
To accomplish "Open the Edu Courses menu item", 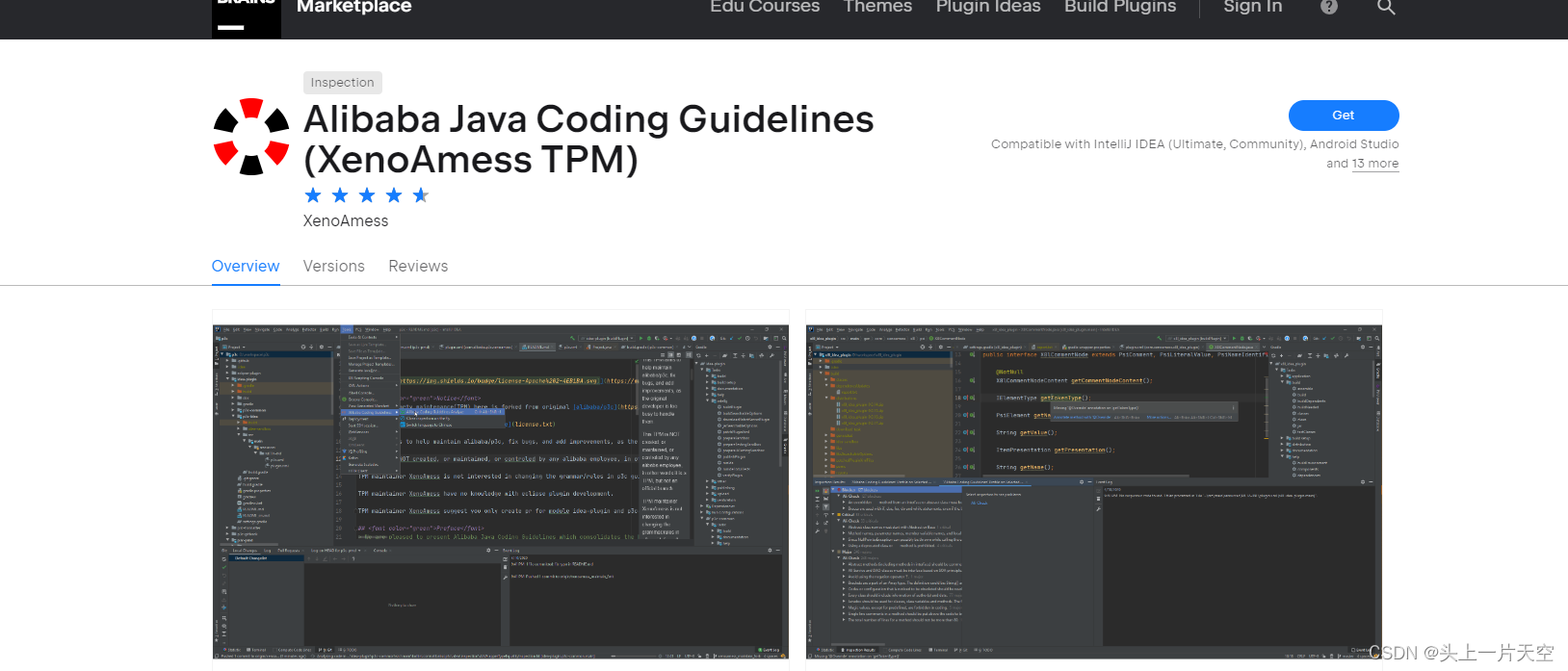I will pos(765,7).
